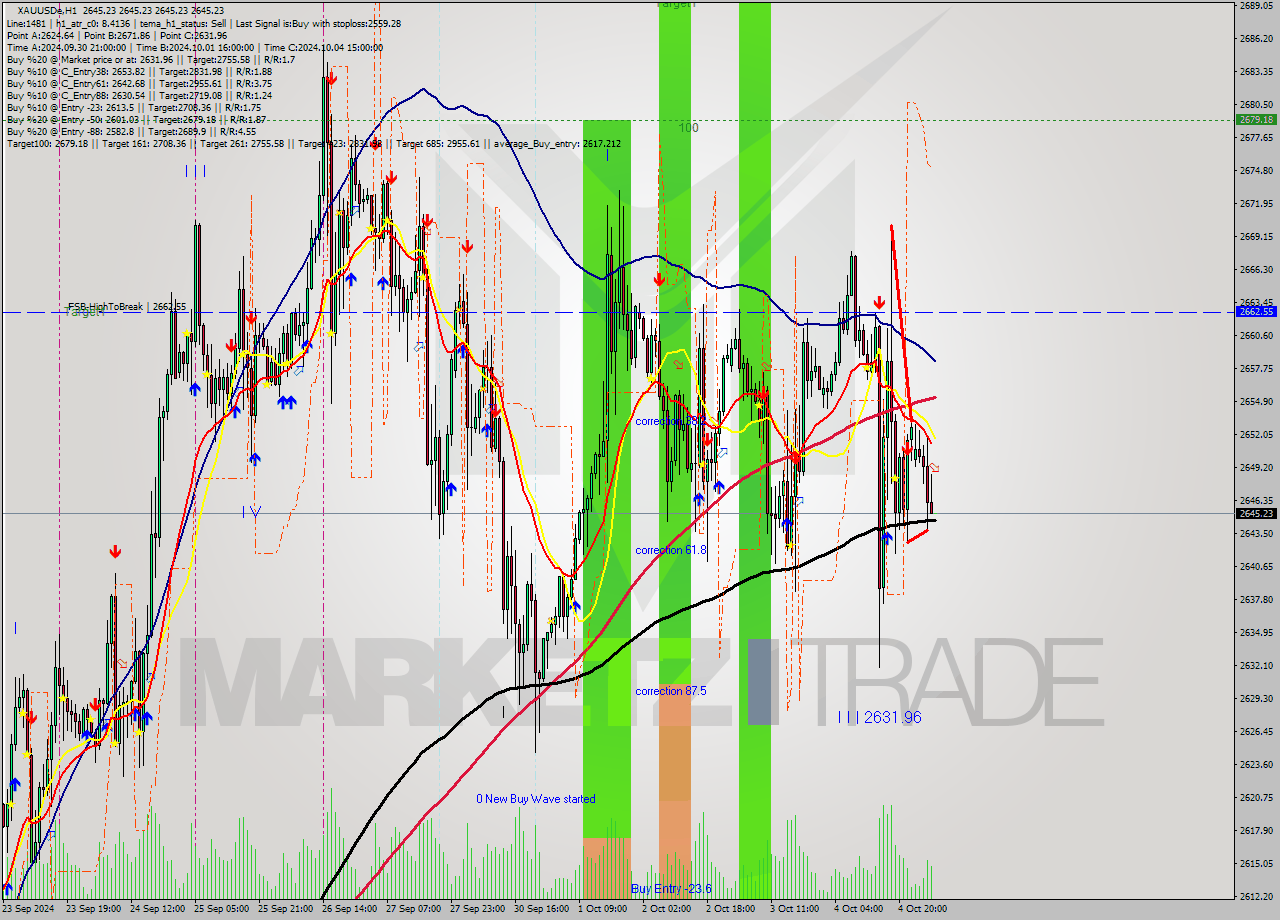Image resolution: width=1280 pixels, height=920 pixels.
Task: Click the 2686.20 price axis label
Action: pos(1256,39)
